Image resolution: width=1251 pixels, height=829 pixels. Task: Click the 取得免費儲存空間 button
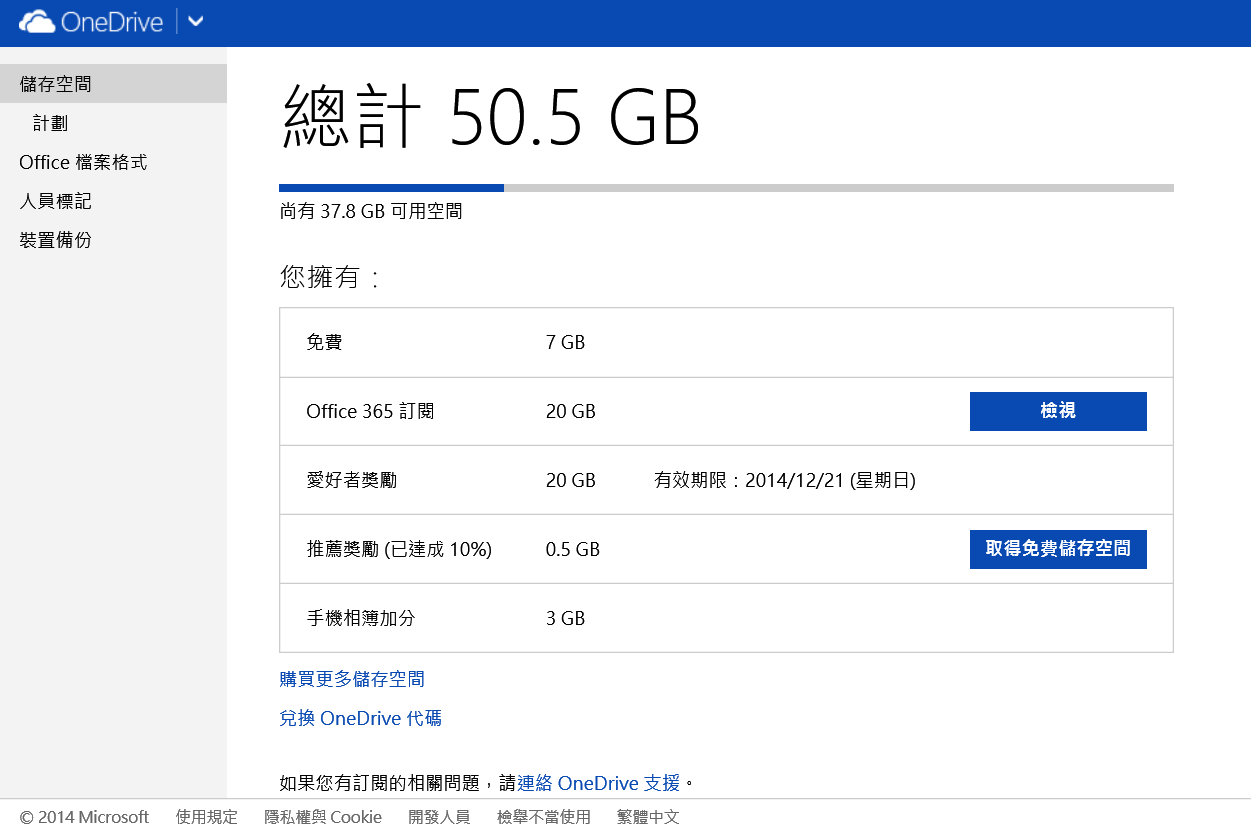(x=1058, y=549)
